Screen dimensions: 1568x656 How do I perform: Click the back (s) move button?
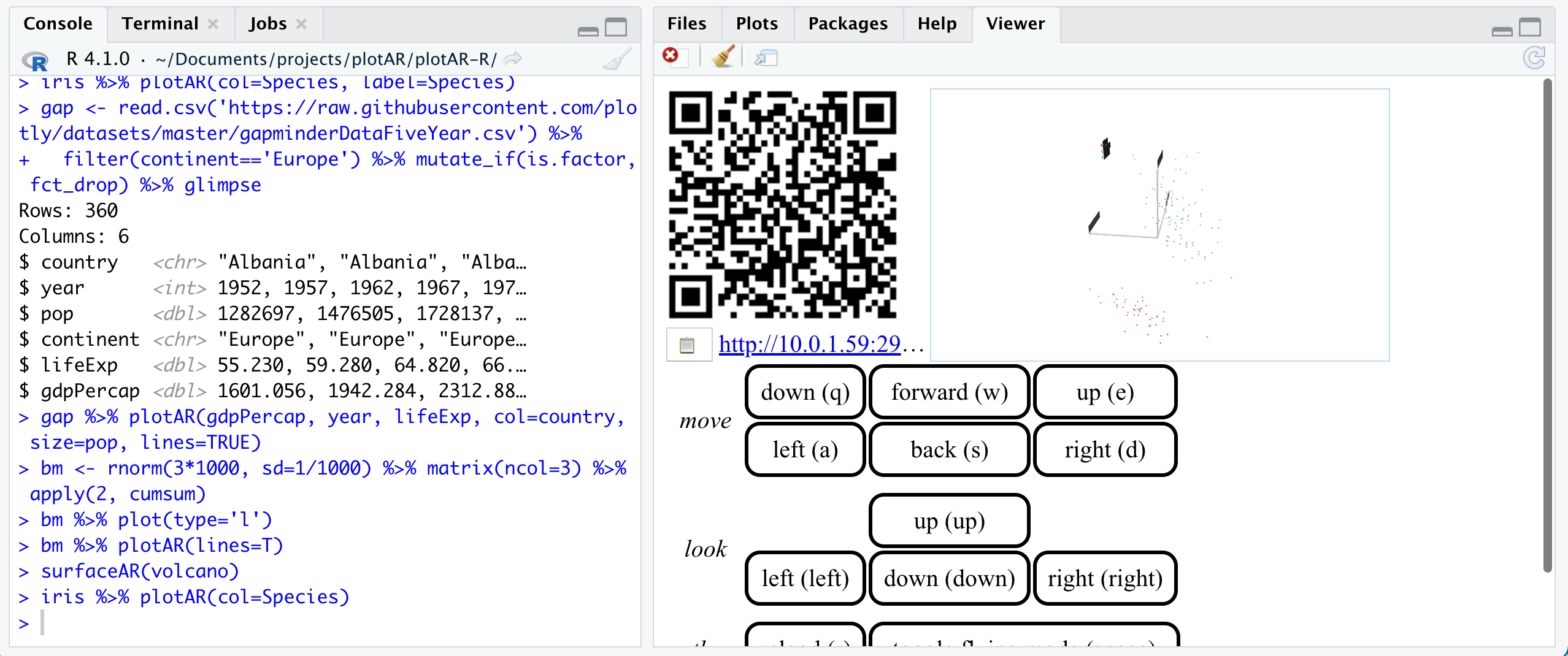pyautogui.click(x=949, y=449)
